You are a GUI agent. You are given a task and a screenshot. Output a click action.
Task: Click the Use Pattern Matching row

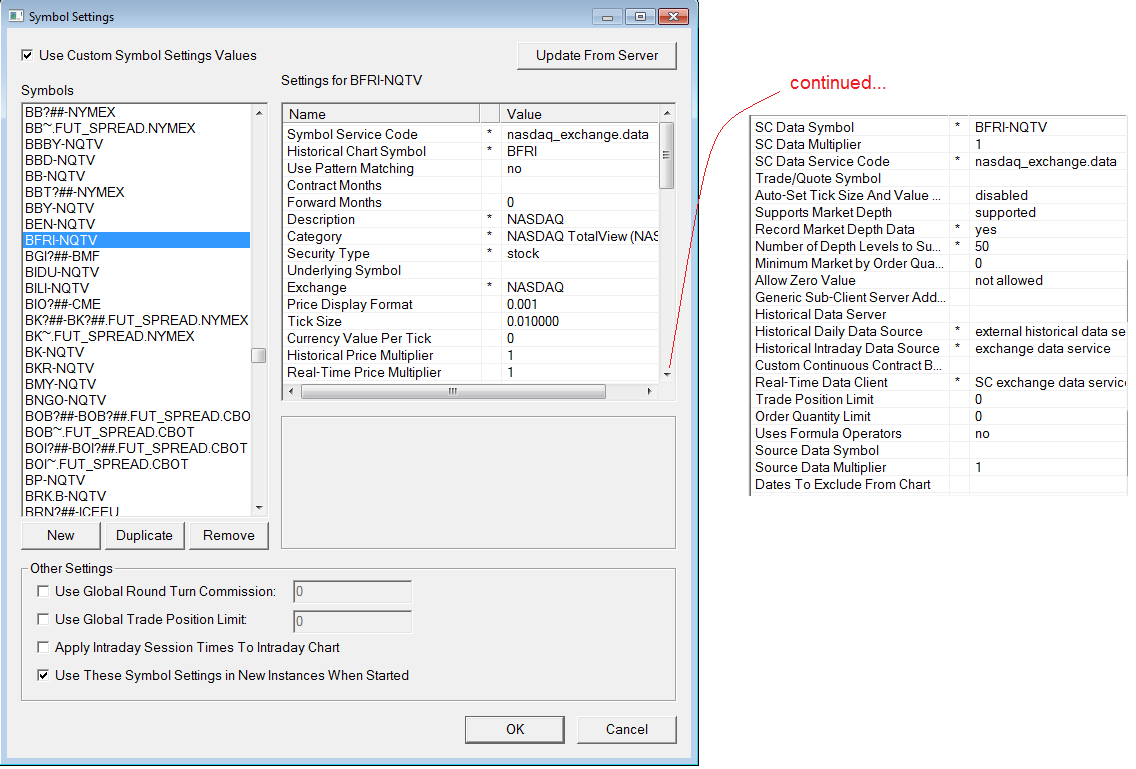(471, 168)
